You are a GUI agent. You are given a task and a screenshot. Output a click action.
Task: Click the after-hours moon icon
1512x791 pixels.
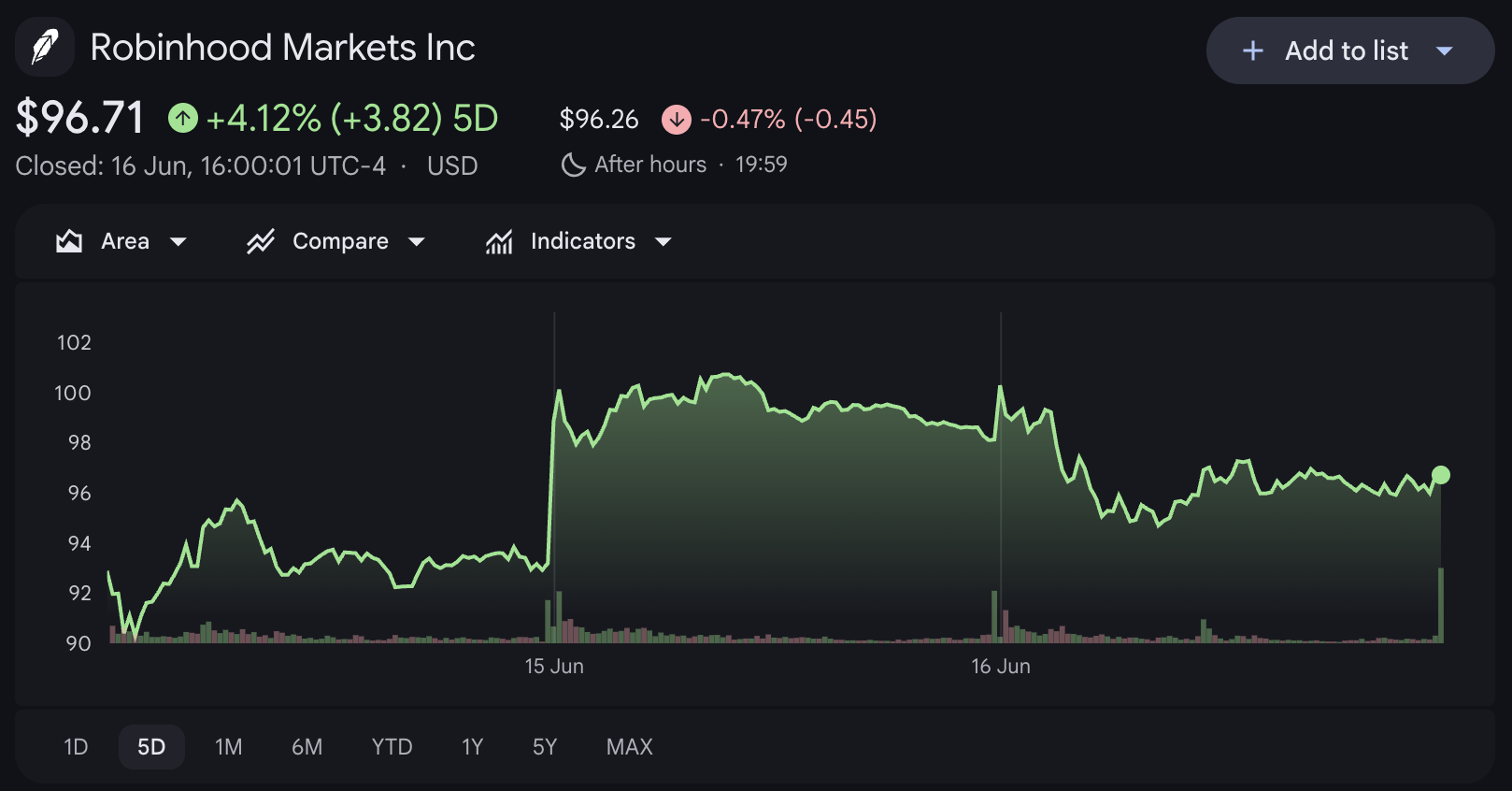coord(573,165)
